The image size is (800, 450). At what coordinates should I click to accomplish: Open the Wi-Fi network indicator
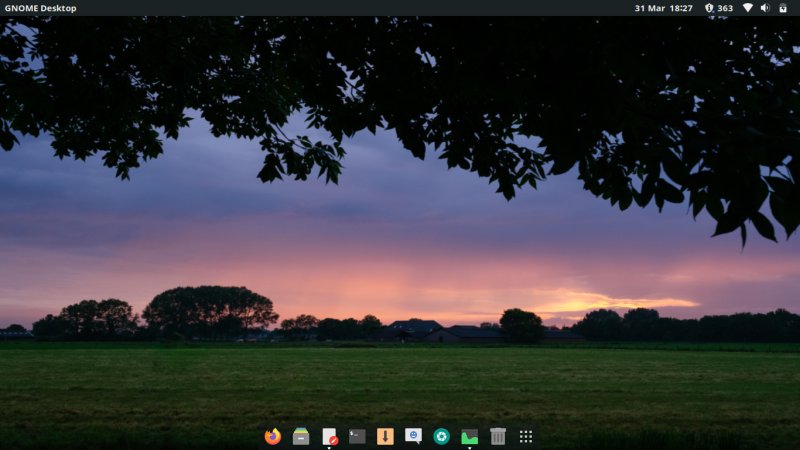click(x=747, y=8)
